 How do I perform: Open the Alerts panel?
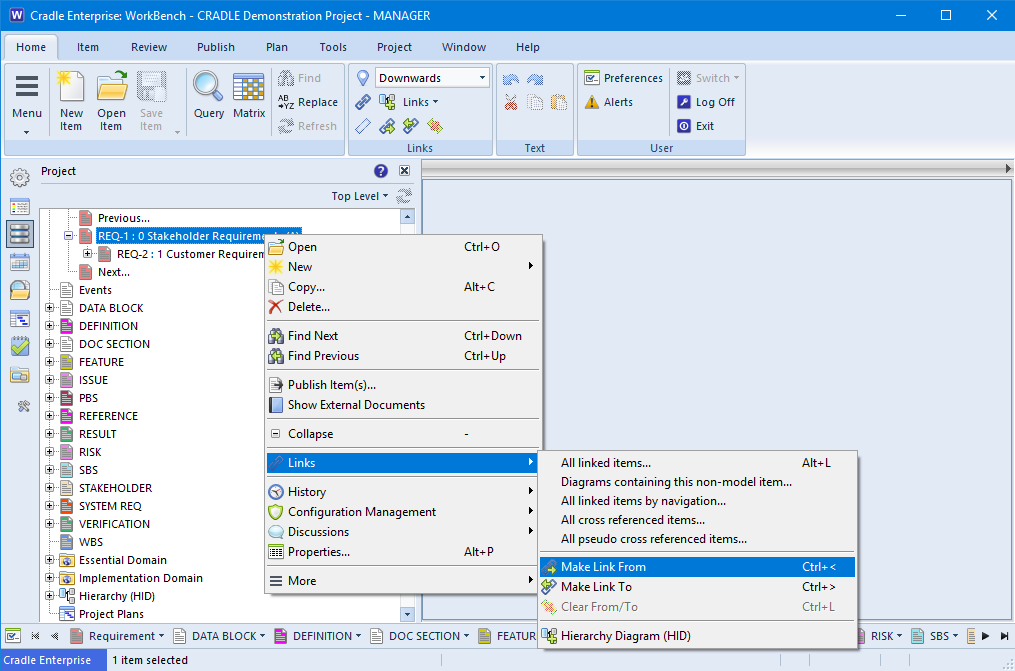(608, 102)
